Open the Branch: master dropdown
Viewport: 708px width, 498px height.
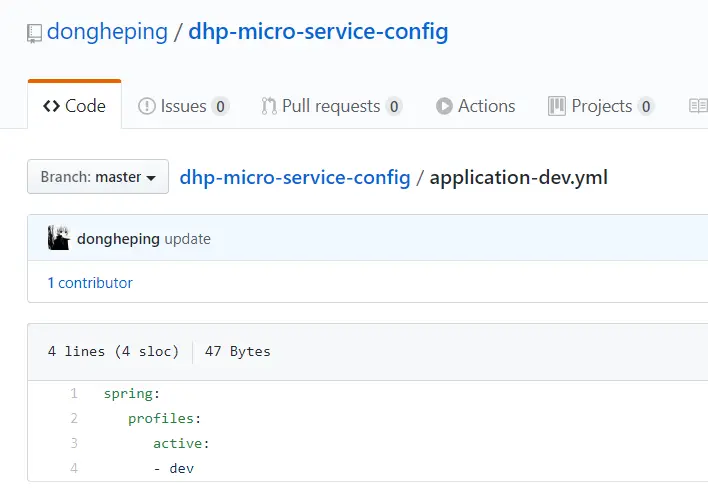pyautogui.click(x=98, y=177)
